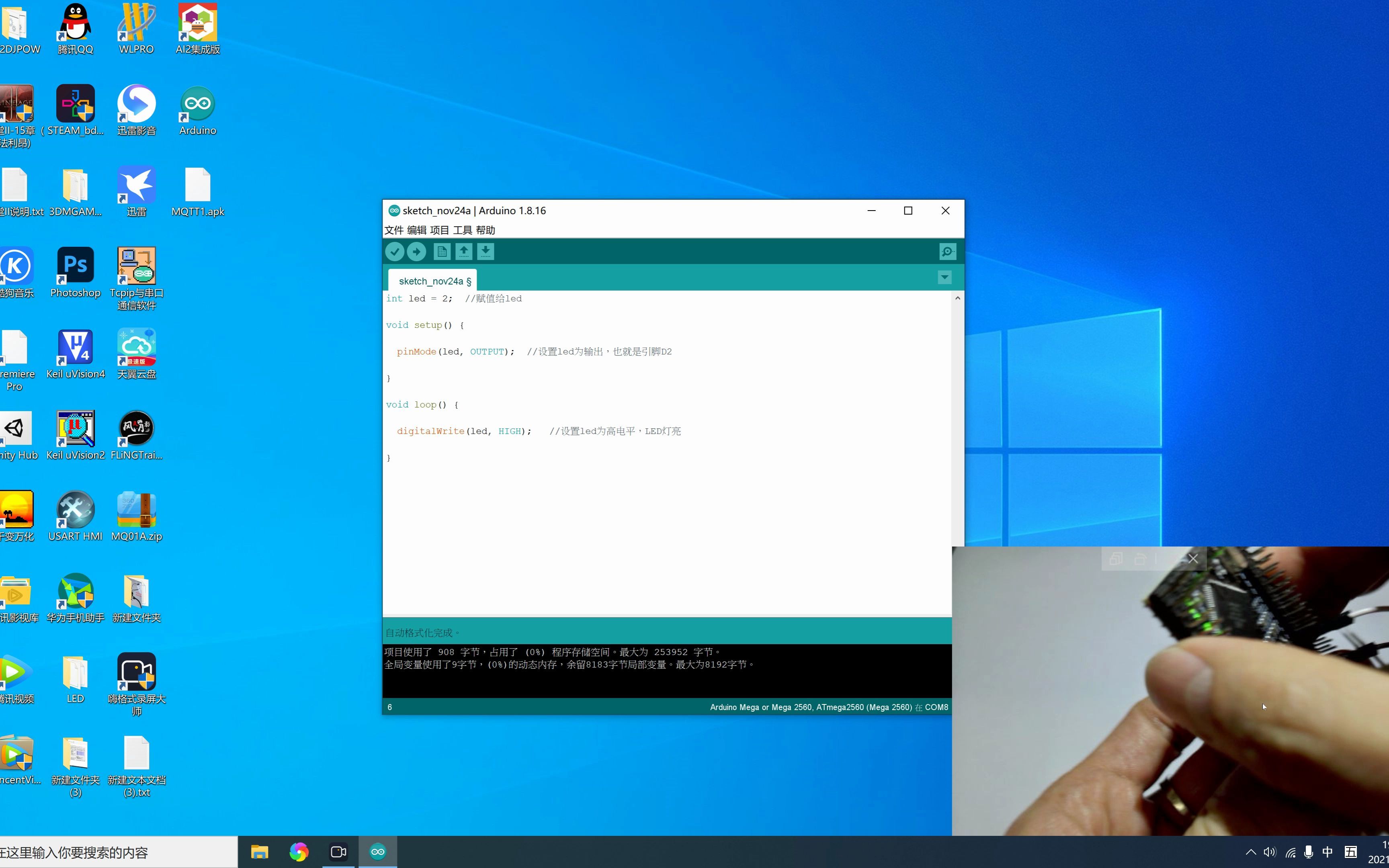Select the sketch_nov24a tab
1389x868 pixels.
[x=434, y=281]
